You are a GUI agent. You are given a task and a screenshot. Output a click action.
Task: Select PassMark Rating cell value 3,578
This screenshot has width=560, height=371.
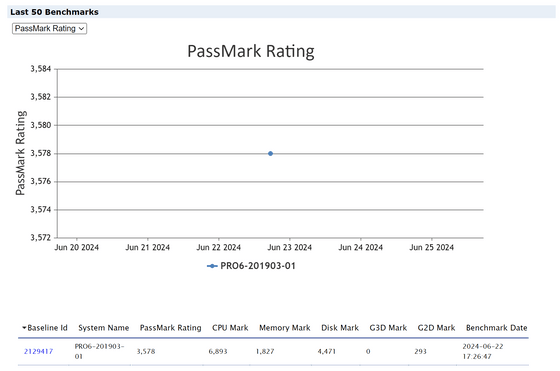(x=146, y=351)
